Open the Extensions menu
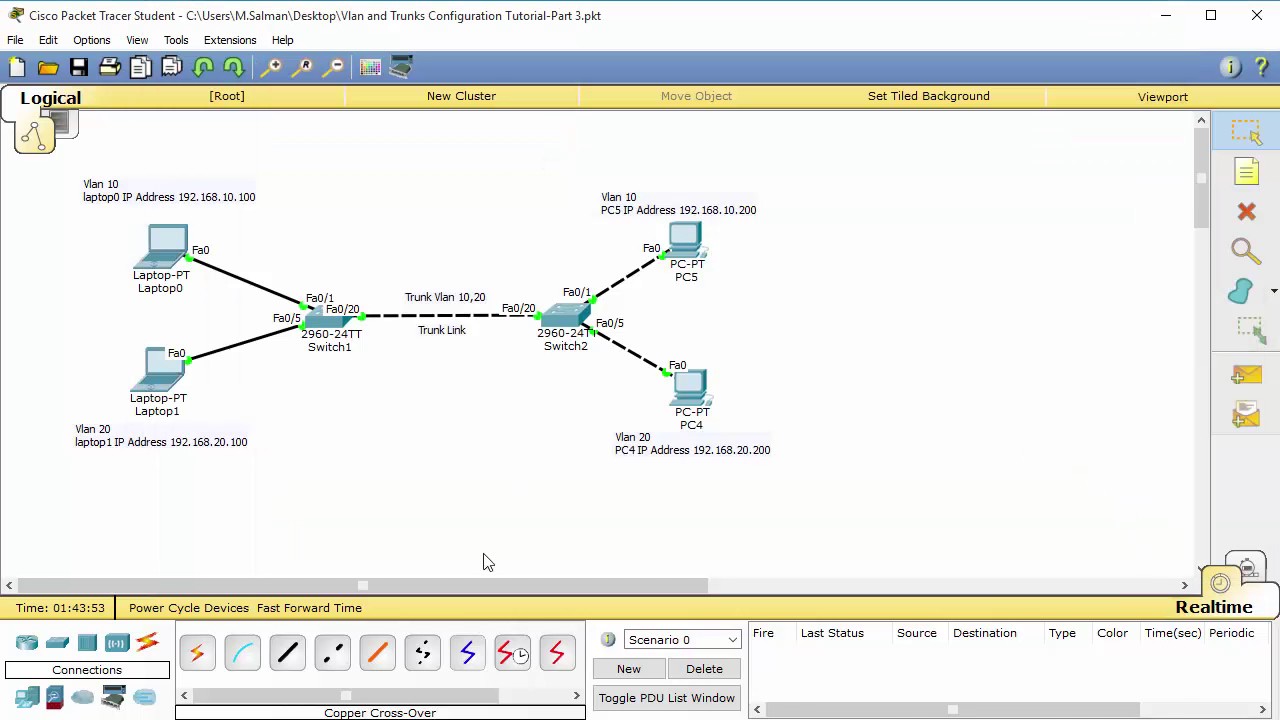 tap(230, 40)
